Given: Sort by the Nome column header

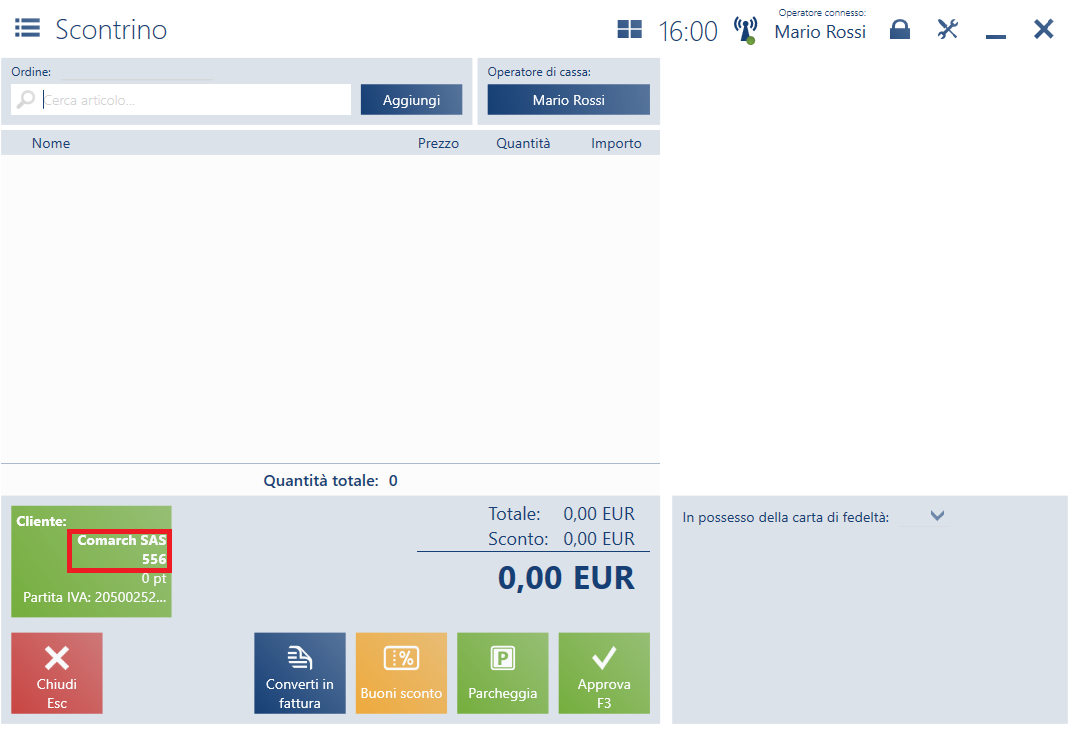Looking at the screenshot, I should (x=51, y=143).
